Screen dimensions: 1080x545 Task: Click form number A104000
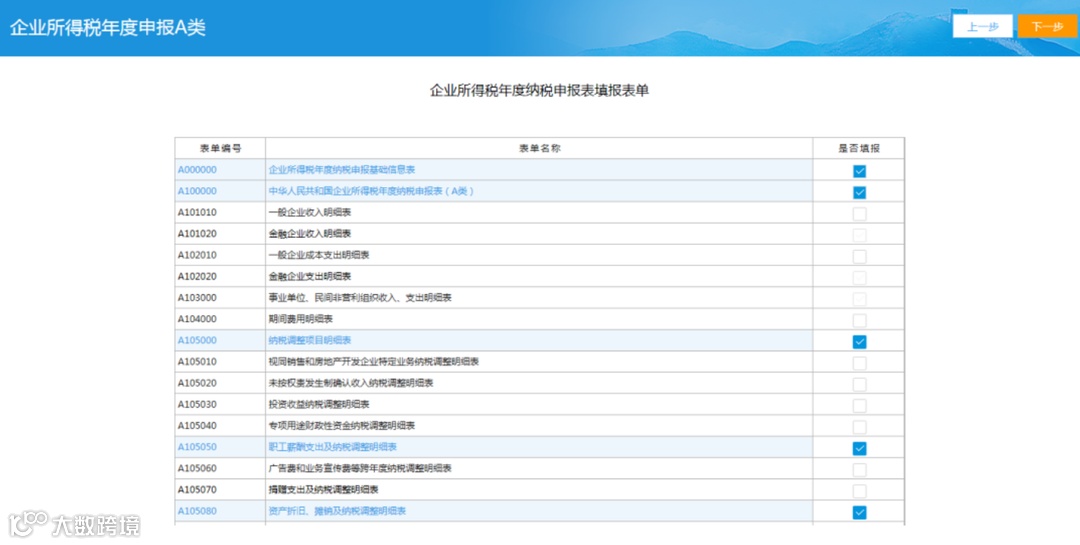197,319
